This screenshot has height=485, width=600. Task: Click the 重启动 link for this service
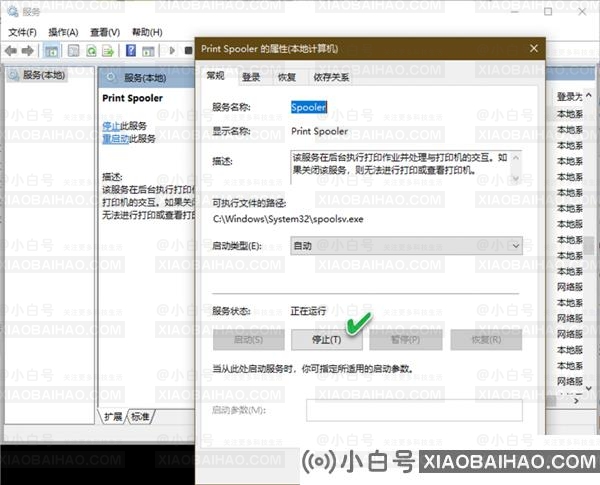(x=116, y=139)
